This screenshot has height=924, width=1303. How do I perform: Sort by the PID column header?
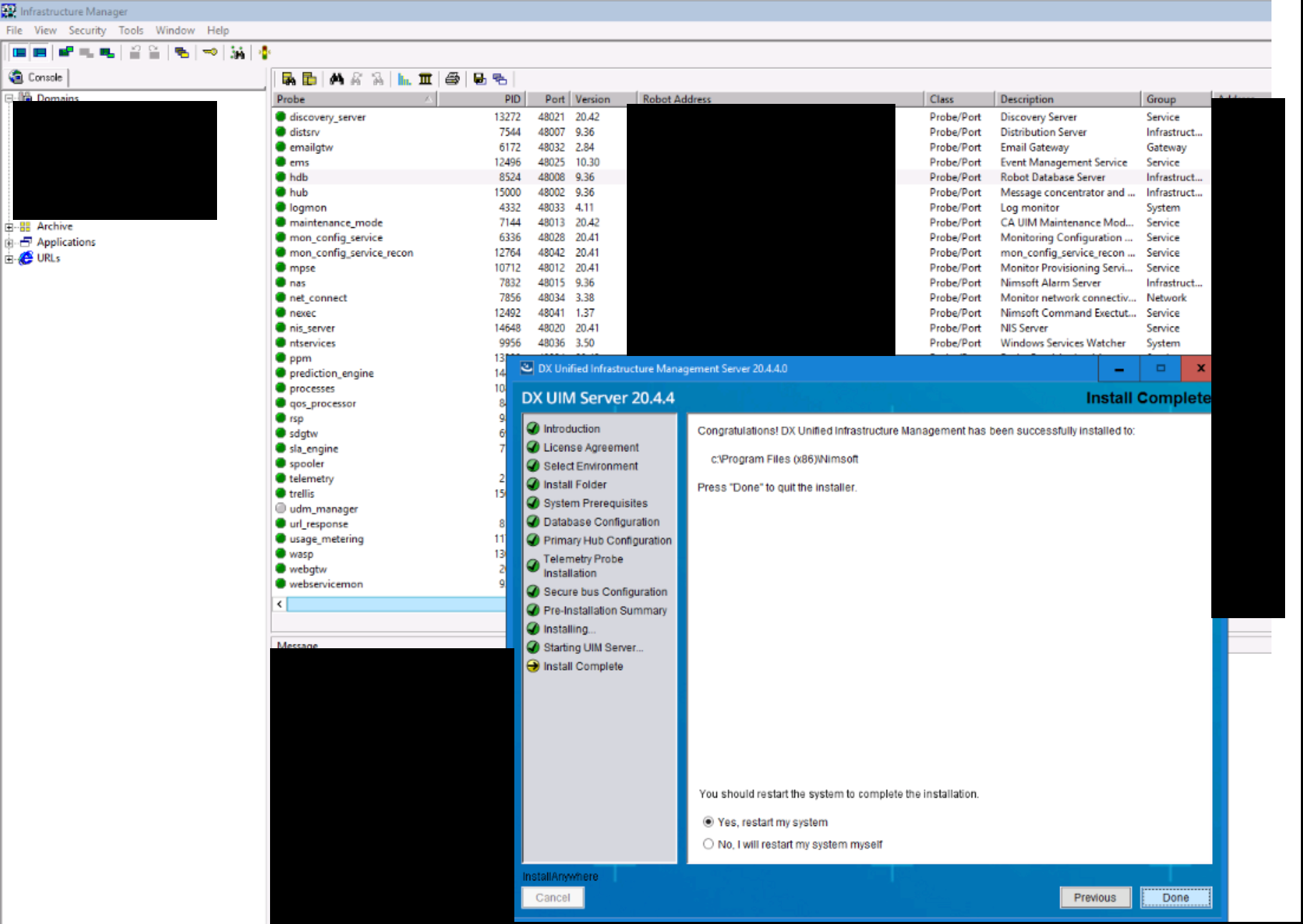481,99
